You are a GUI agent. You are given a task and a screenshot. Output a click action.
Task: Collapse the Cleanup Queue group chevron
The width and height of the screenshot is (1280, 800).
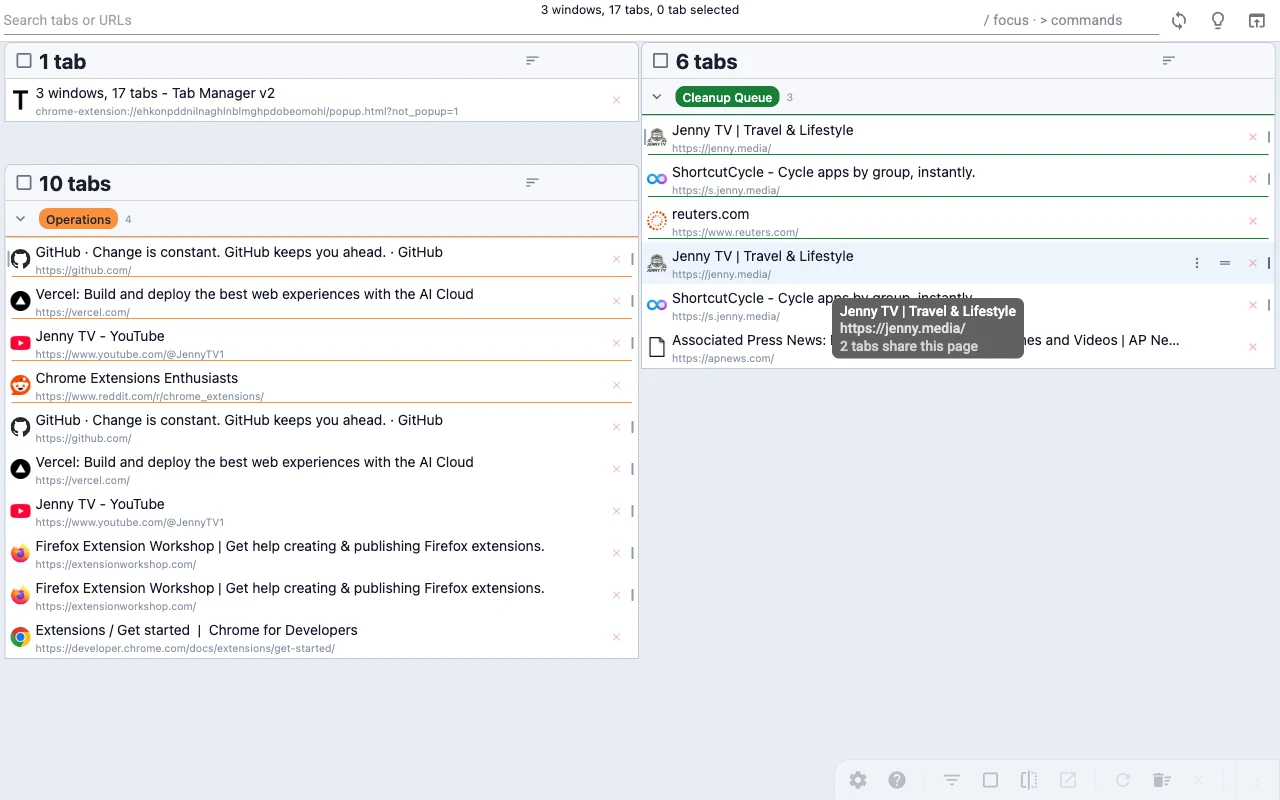tap(657, 97)
